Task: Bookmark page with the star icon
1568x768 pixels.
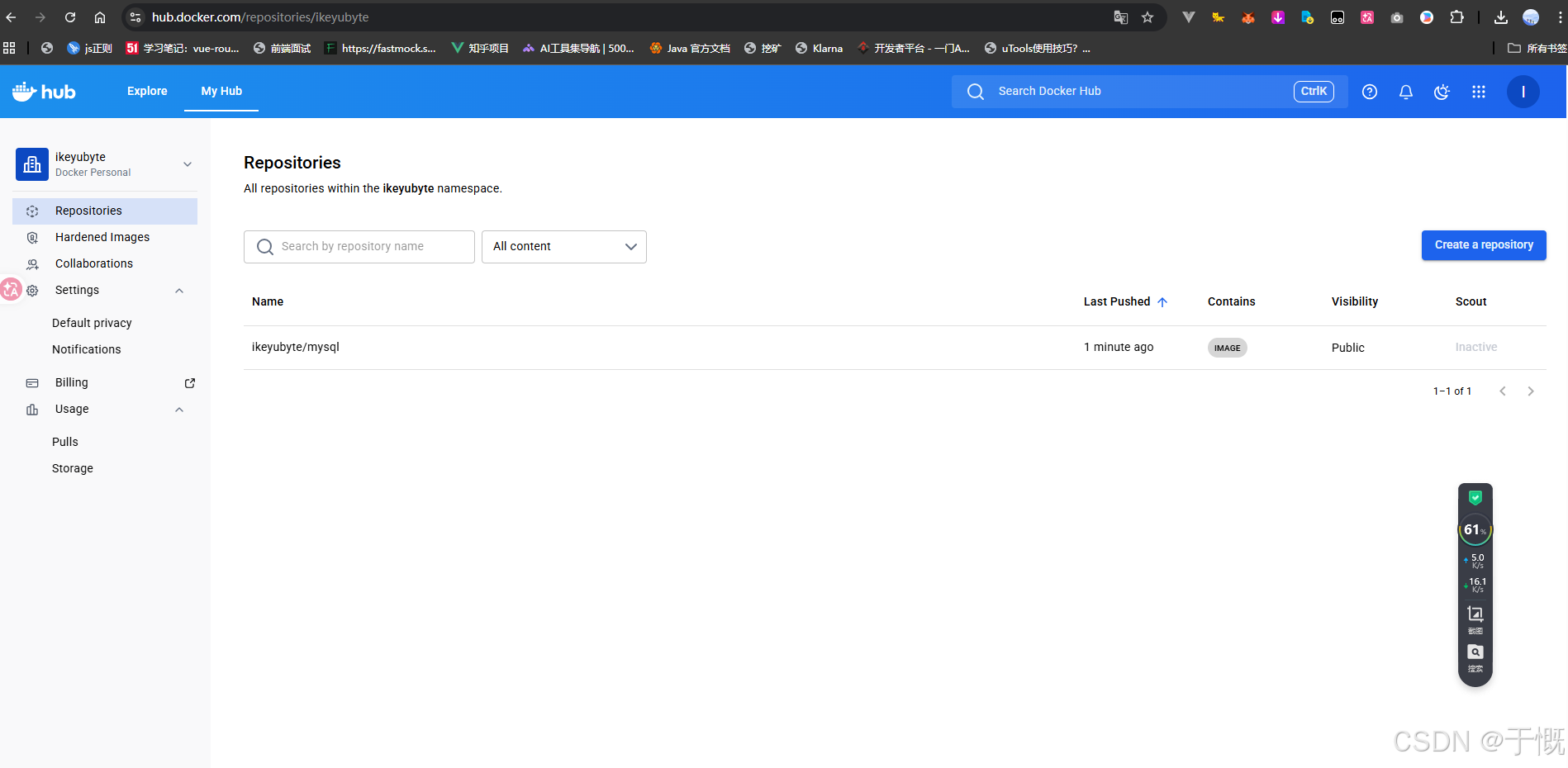Action: 1147,17
